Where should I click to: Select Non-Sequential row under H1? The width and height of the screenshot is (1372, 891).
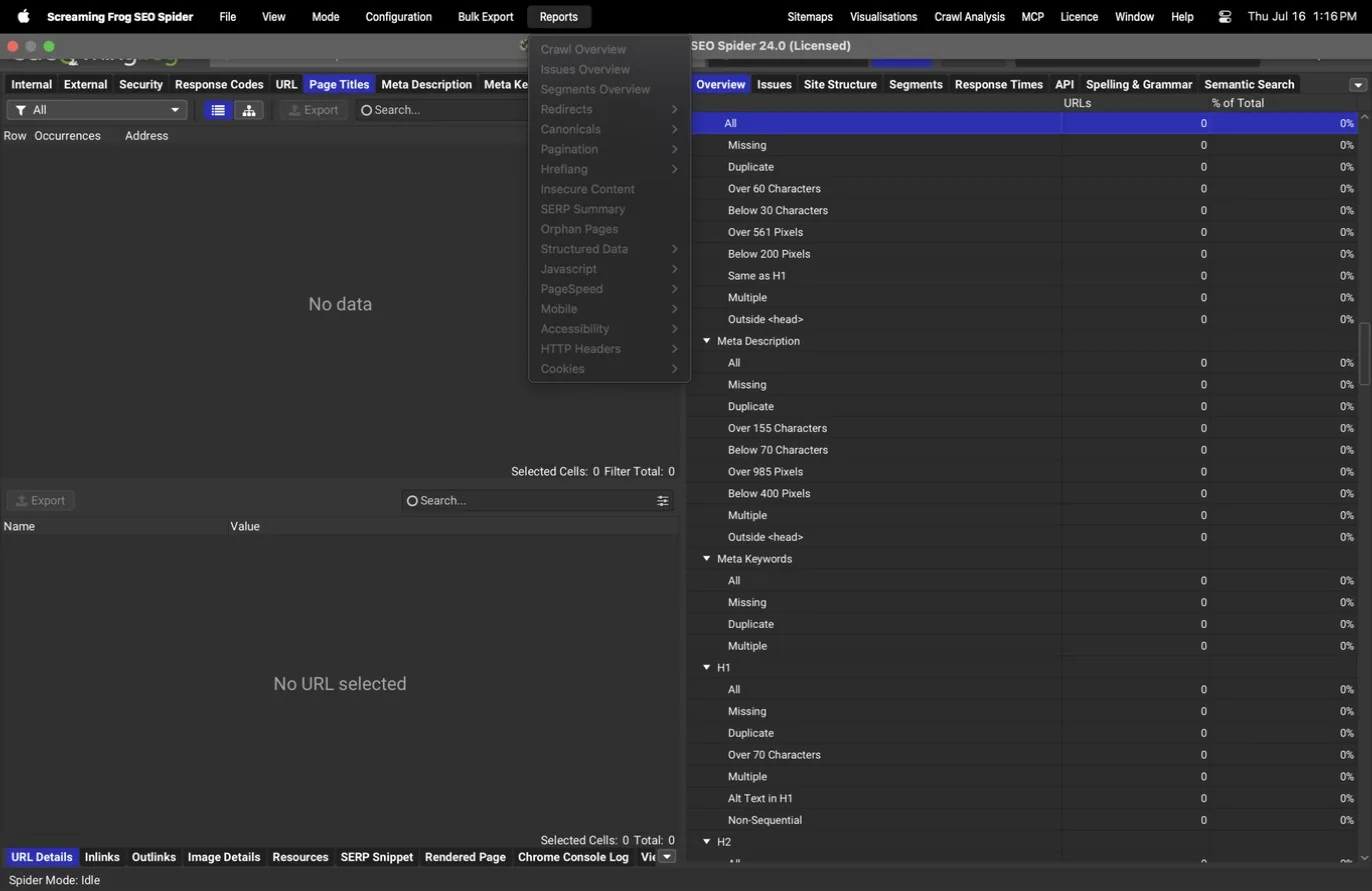click(x=1023, y=820)
